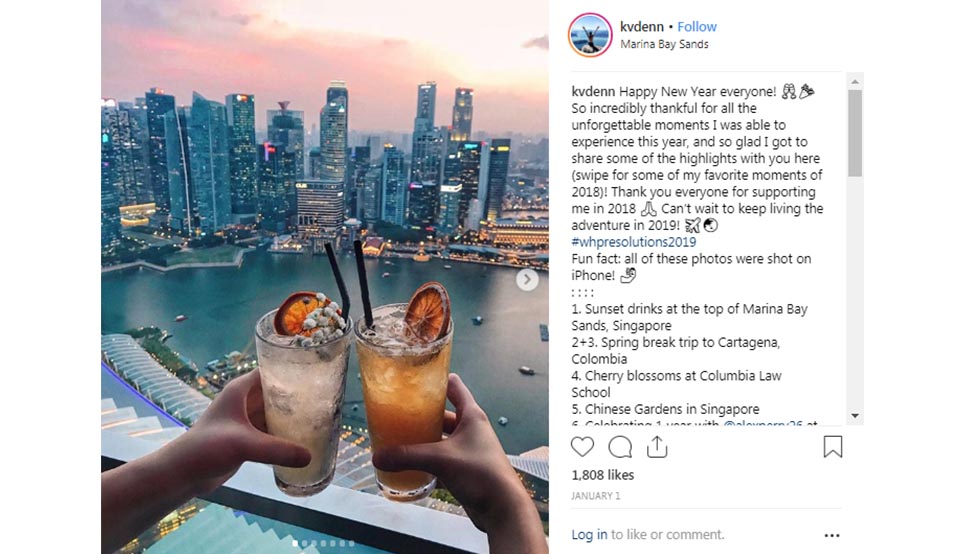Open the three-dot more options menu

point(832,536)
